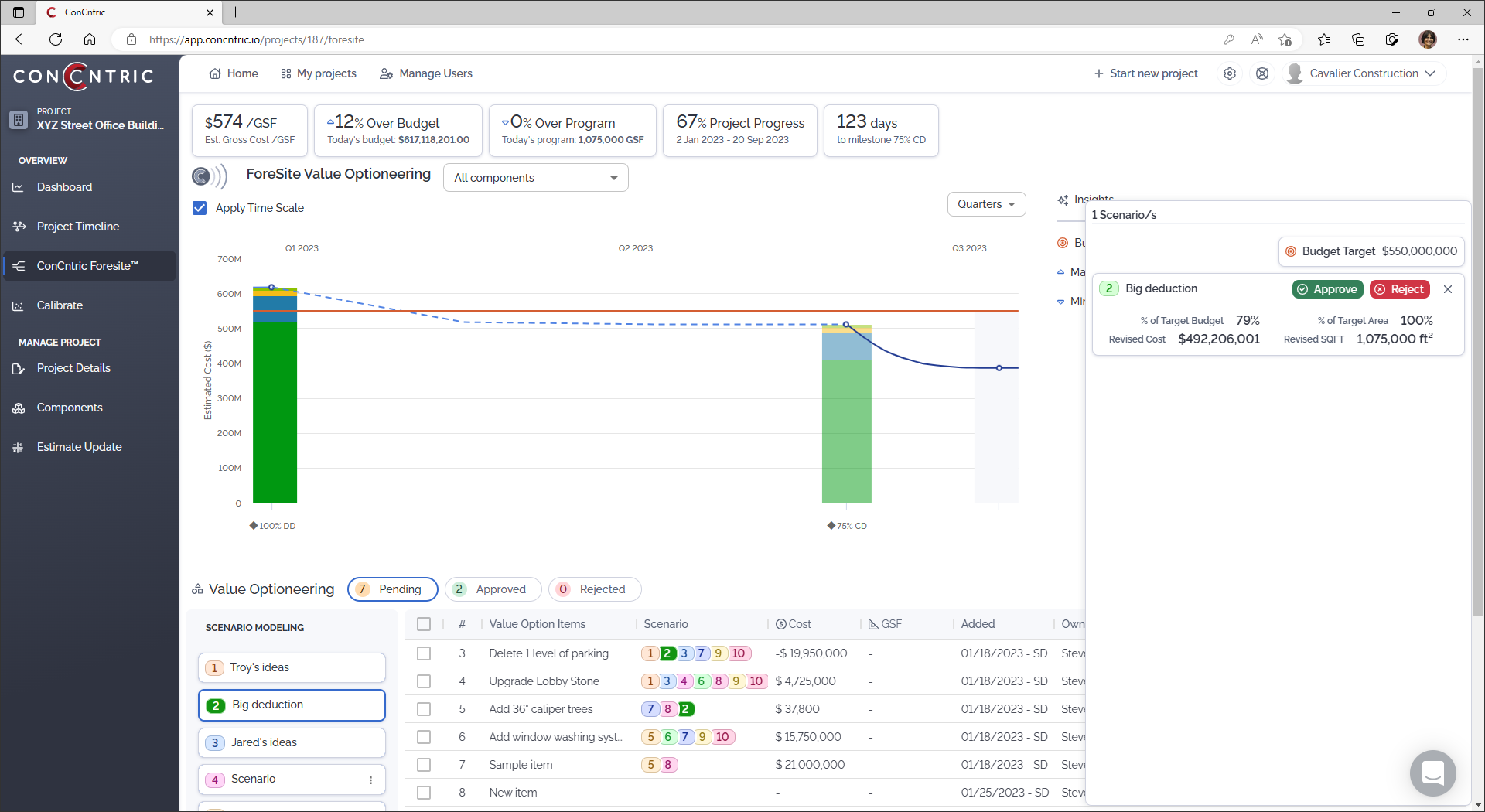
Task: Select Scenario 4 in scenario list
Action: [292, 780]
